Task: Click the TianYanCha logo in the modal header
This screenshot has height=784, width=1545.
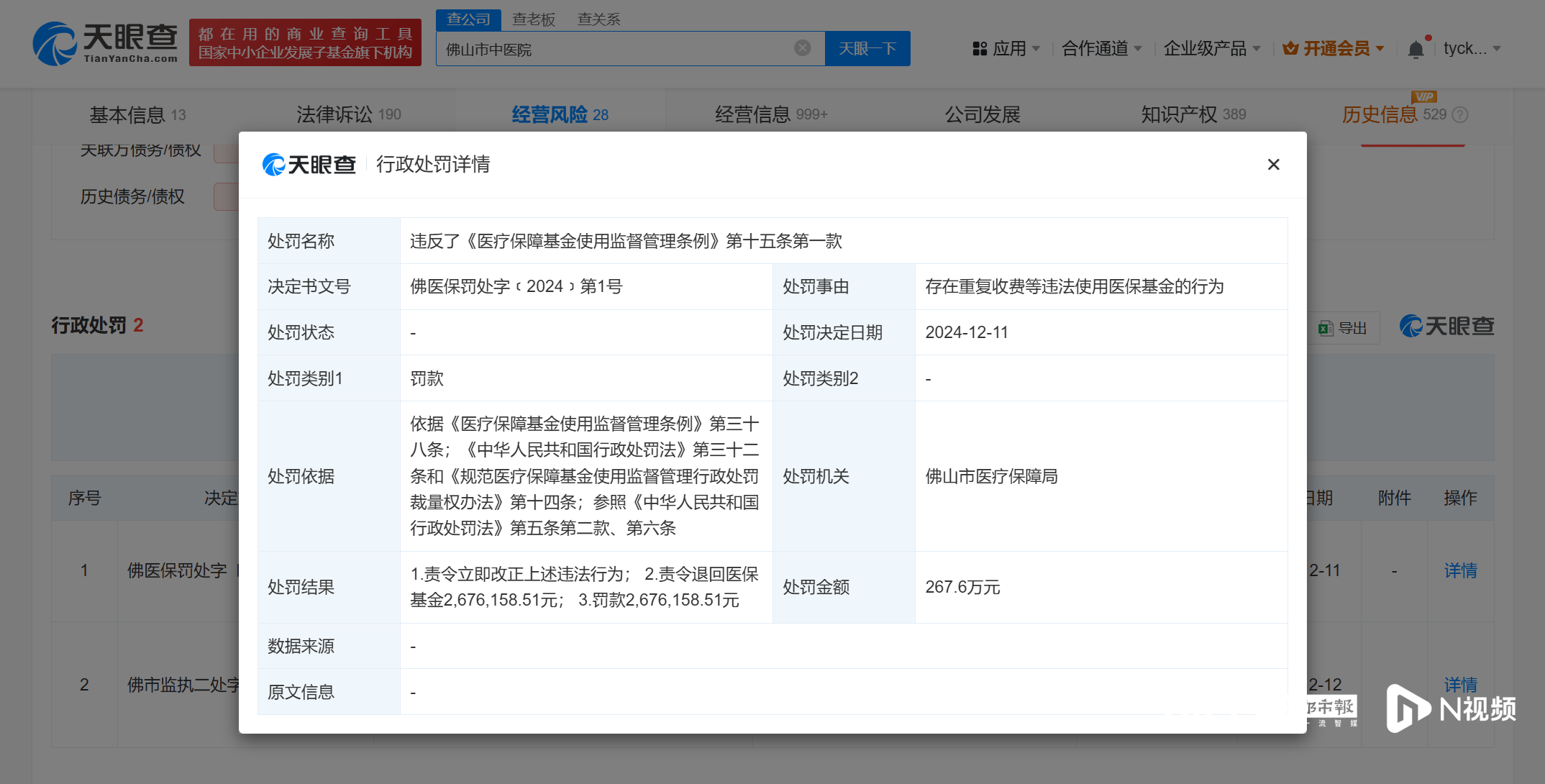Action: tap(309, 164)
